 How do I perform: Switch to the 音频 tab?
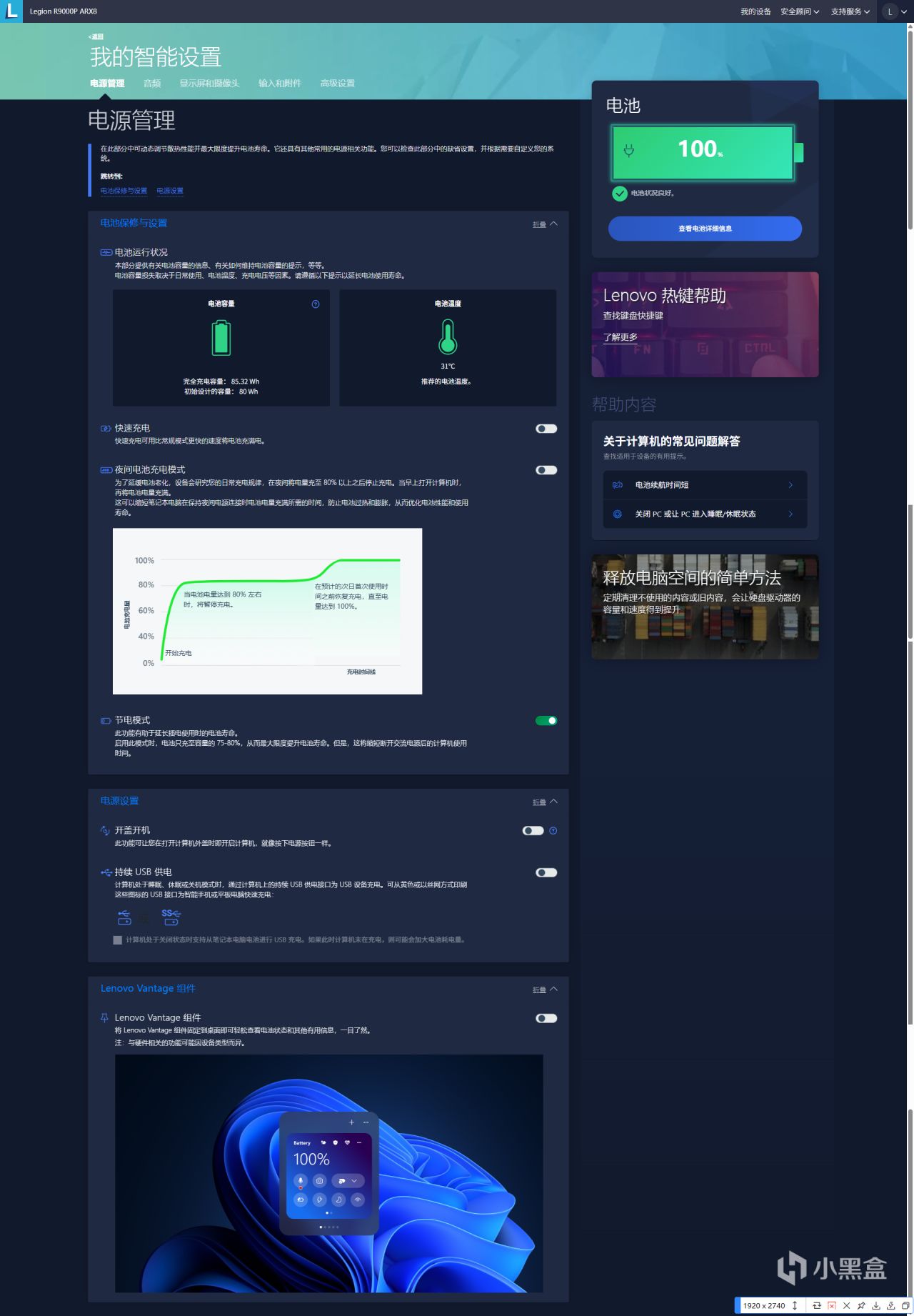[x=152, y=84]
